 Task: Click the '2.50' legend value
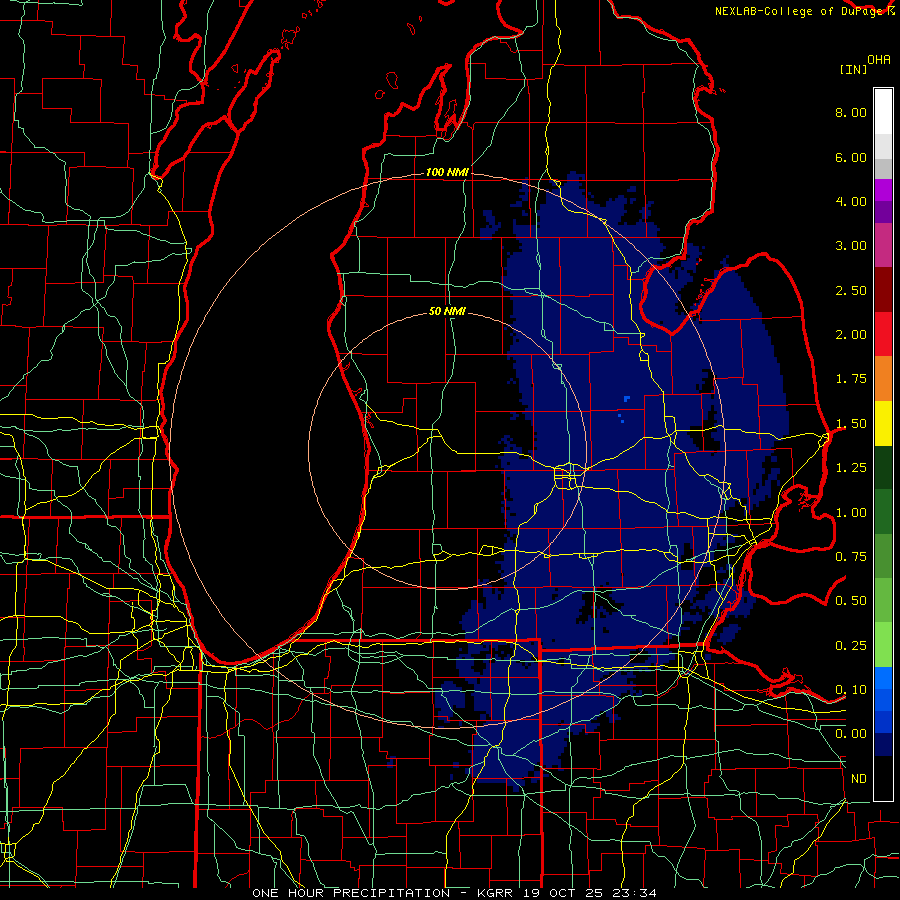[x=851, y=290]
